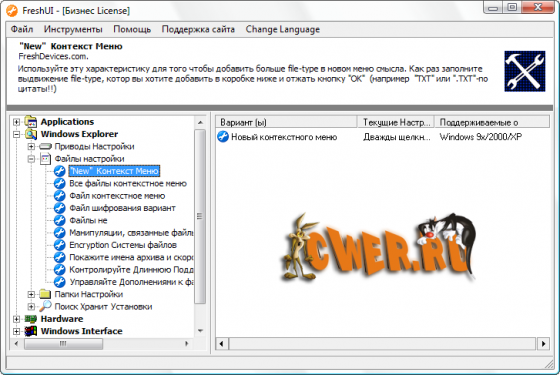Open the Файл menu
Viewport: 560px width, 375px height.
pos(22,29)
